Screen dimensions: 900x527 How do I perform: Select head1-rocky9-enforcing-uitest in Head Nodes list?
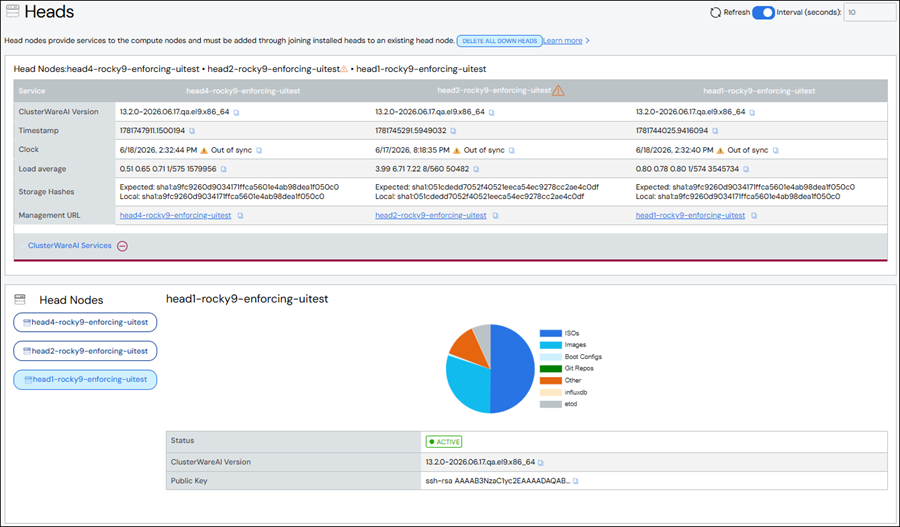[85, 379]
